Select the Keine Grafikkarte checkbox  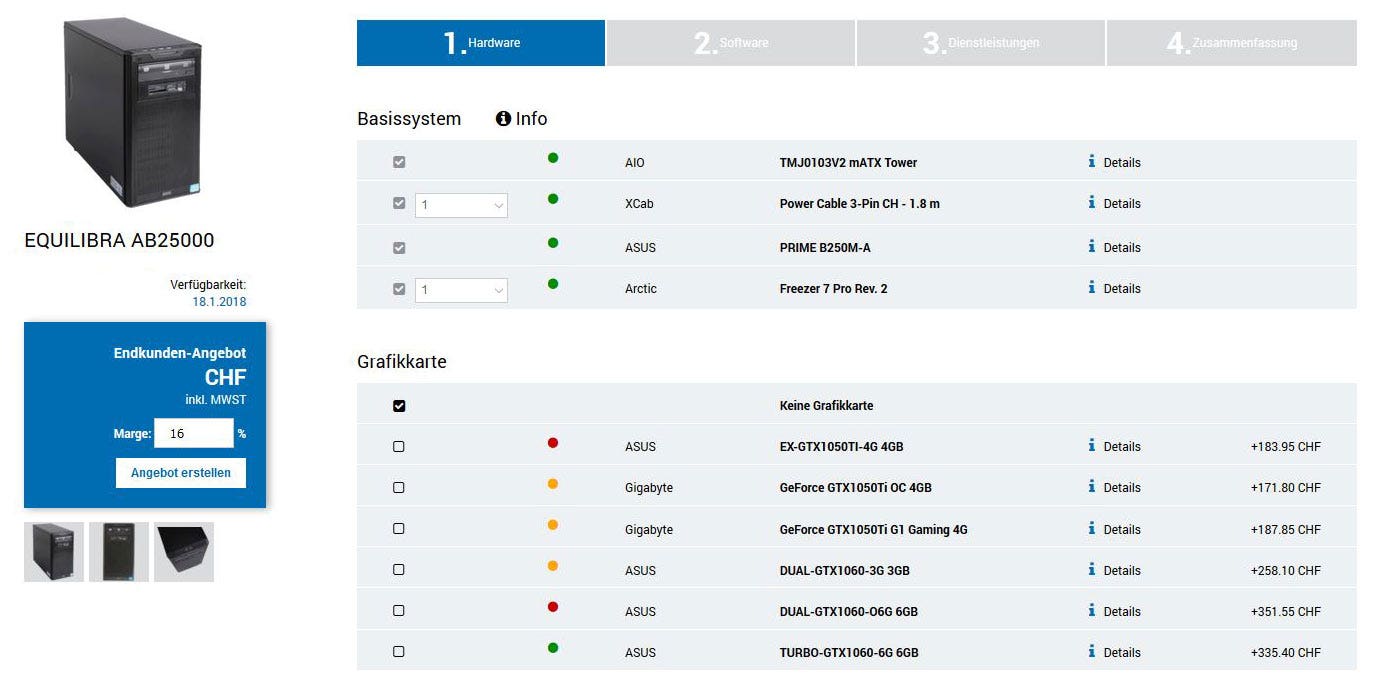[399, 406]
